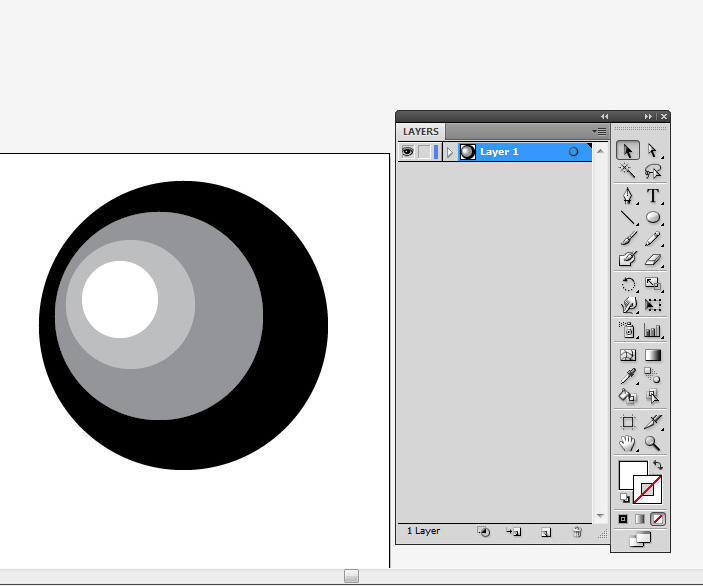Image resolution: width=703 pixels, height=586 pixels.
Task: Choose the Magic Wand tool
Action: tap(628, 173)
